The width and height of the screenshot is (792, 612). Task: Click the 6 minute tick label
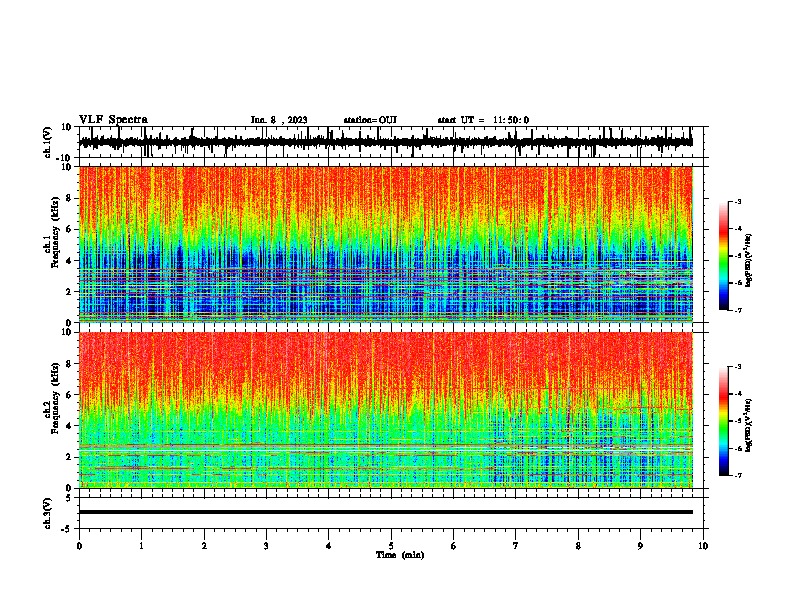point(454,546)
